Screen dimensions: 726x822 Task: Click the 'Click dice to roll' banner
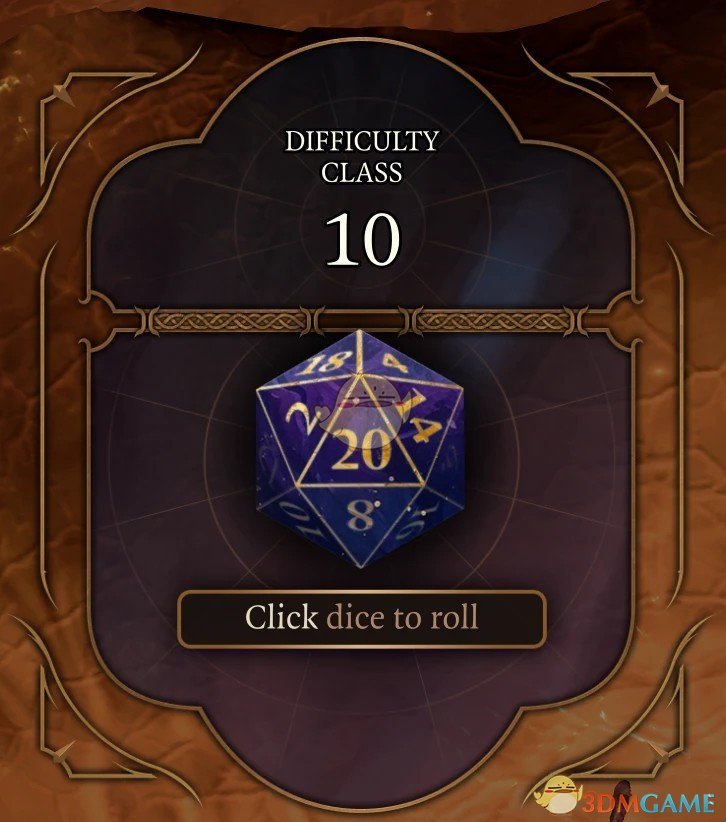(362, 619)
